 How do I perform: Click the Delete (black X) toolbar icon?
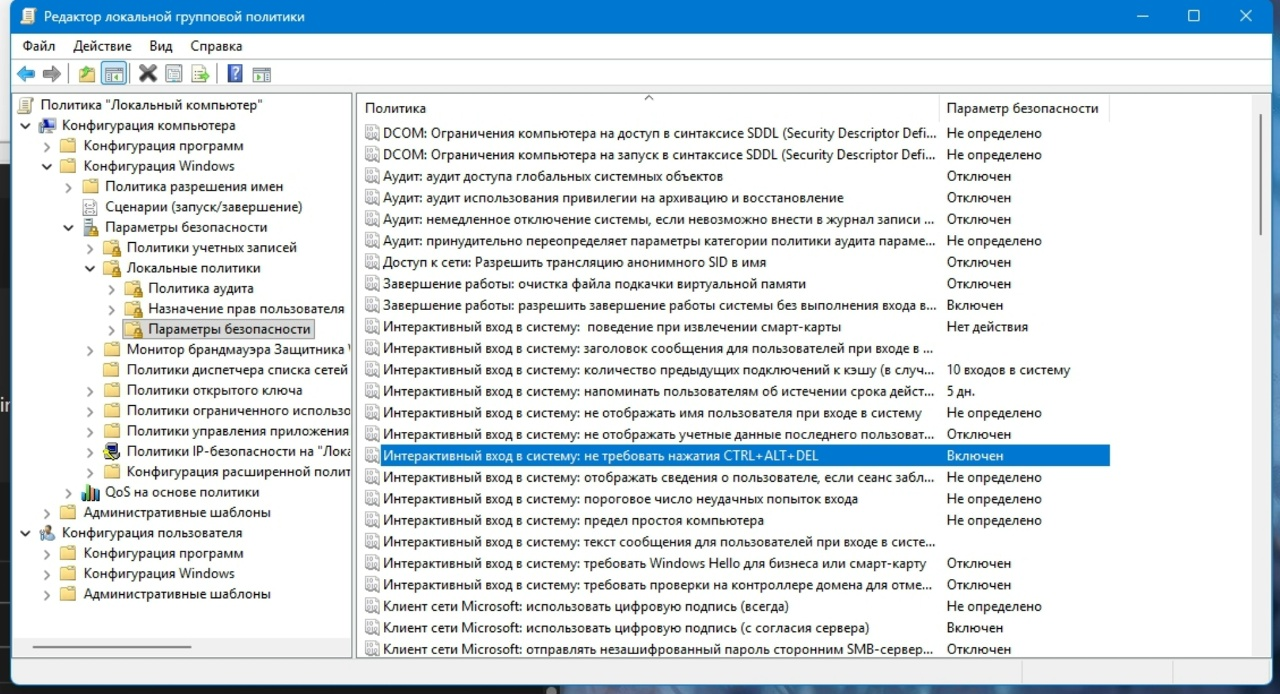coord(148,73)
